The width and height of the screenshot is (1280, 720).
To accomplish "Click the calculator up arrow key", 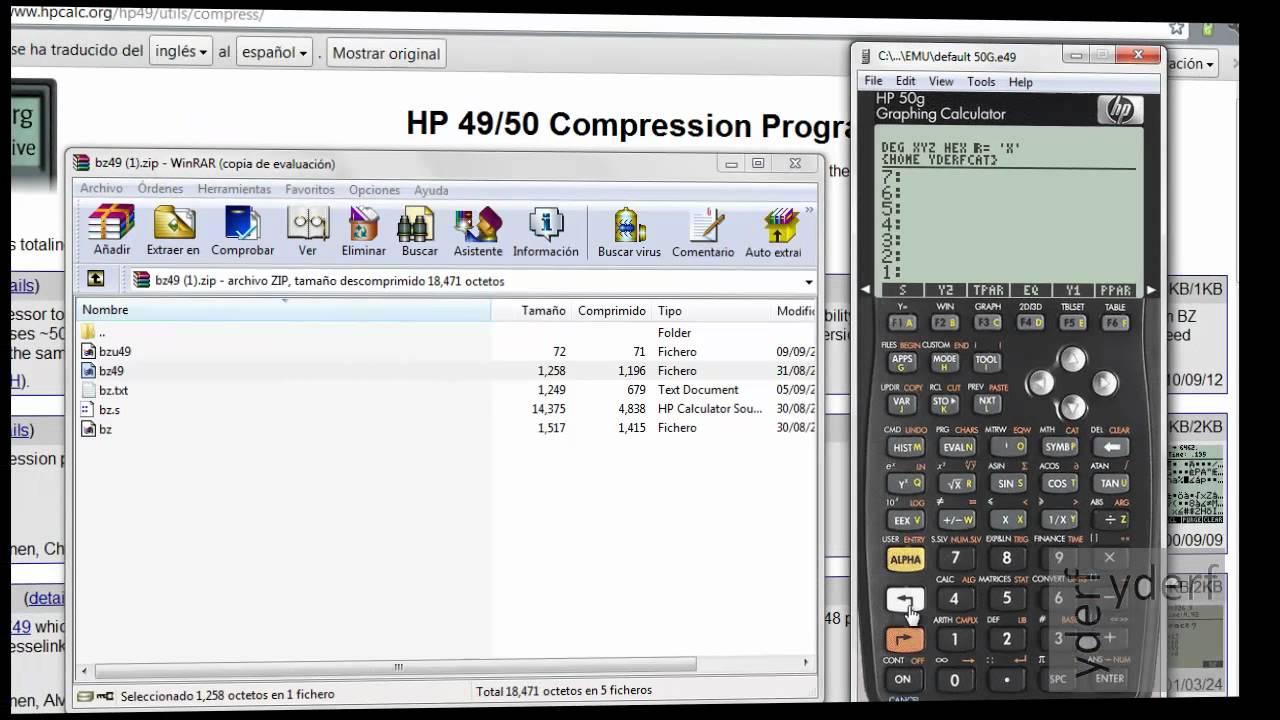I will (1072, 359).
